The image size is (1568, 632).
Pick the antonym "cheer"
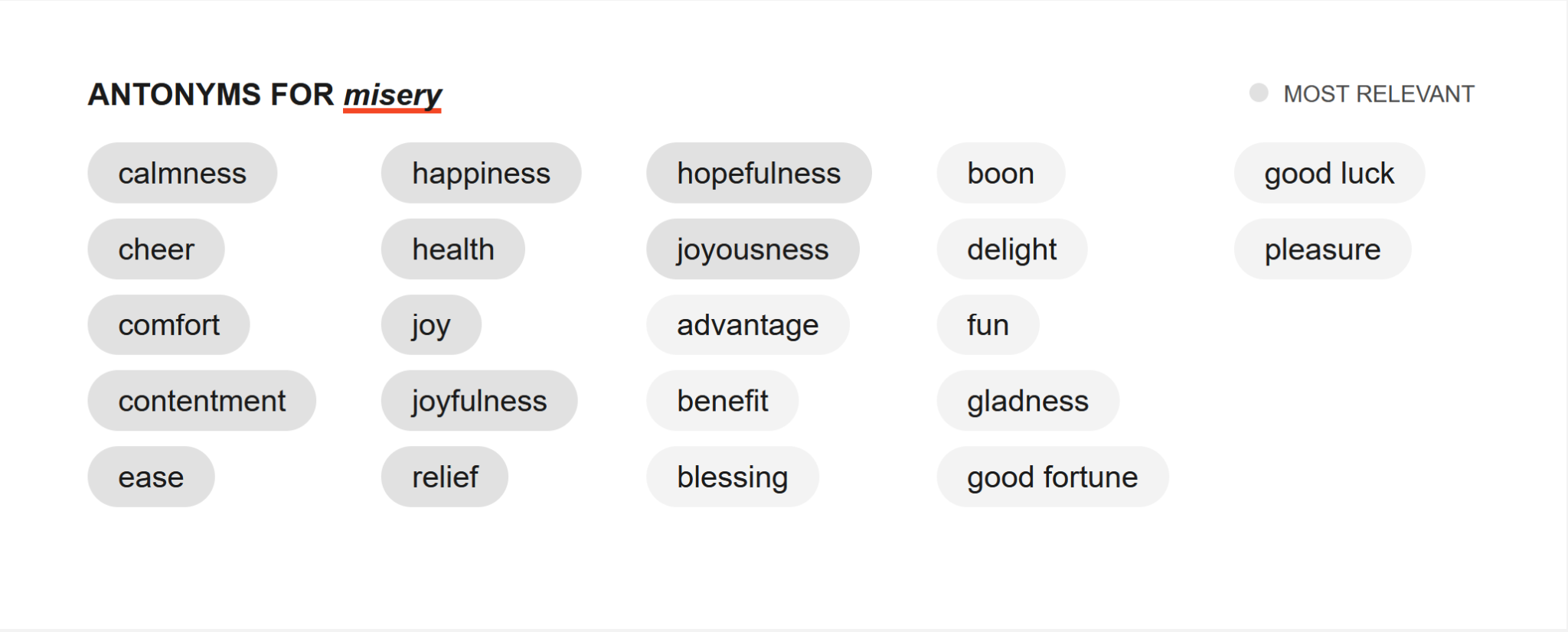(x=156, y=249)
